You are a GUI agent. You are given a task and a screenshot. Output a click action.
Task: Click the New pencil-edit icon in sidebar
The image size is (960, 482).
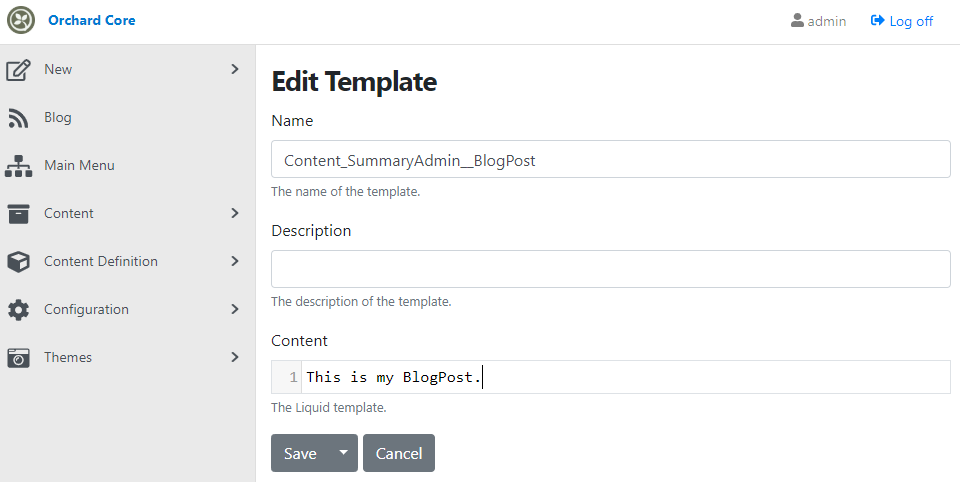(18, 70)
